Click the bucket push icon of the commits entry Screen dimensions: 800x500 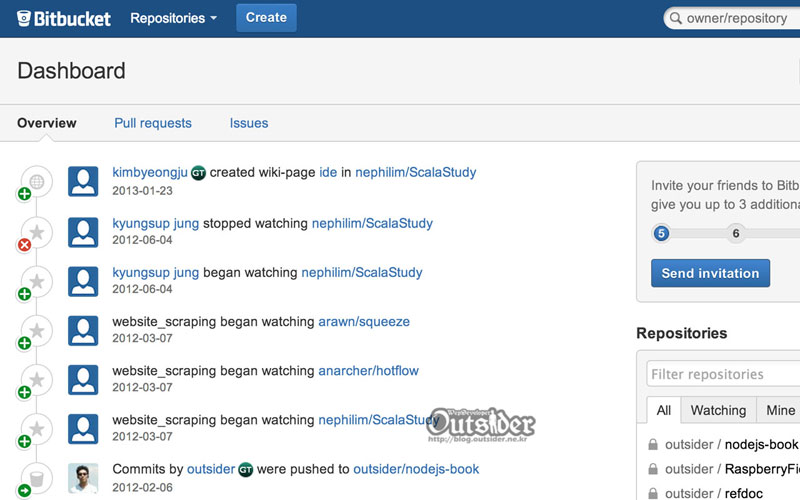pyautogui.click(x=37, y=478)
